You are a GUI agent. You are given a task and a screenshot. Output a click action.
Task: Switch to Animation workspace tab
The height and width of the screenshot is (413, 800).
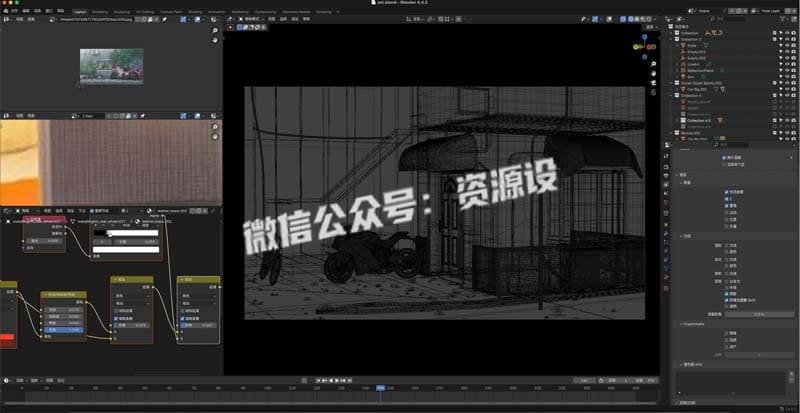click(216, 11)
